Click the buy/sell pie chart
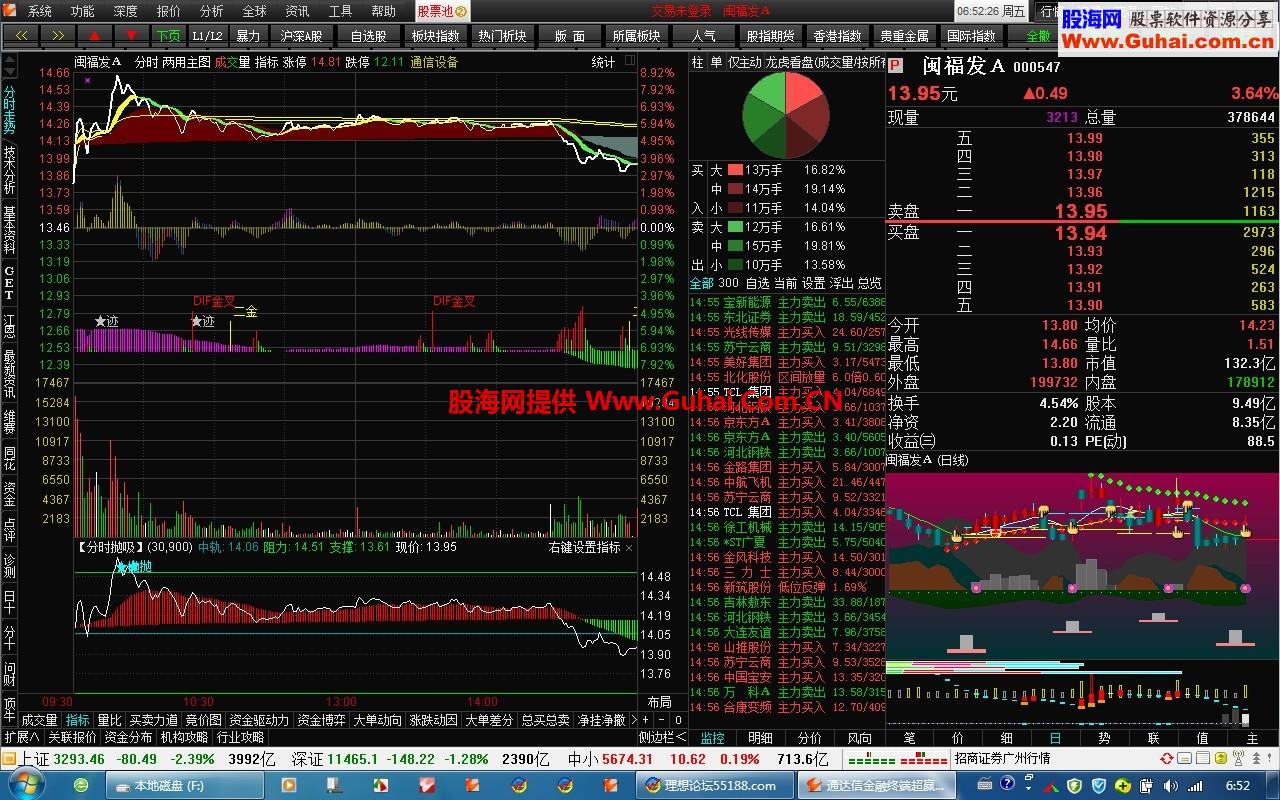 click(x=787, y=114)
